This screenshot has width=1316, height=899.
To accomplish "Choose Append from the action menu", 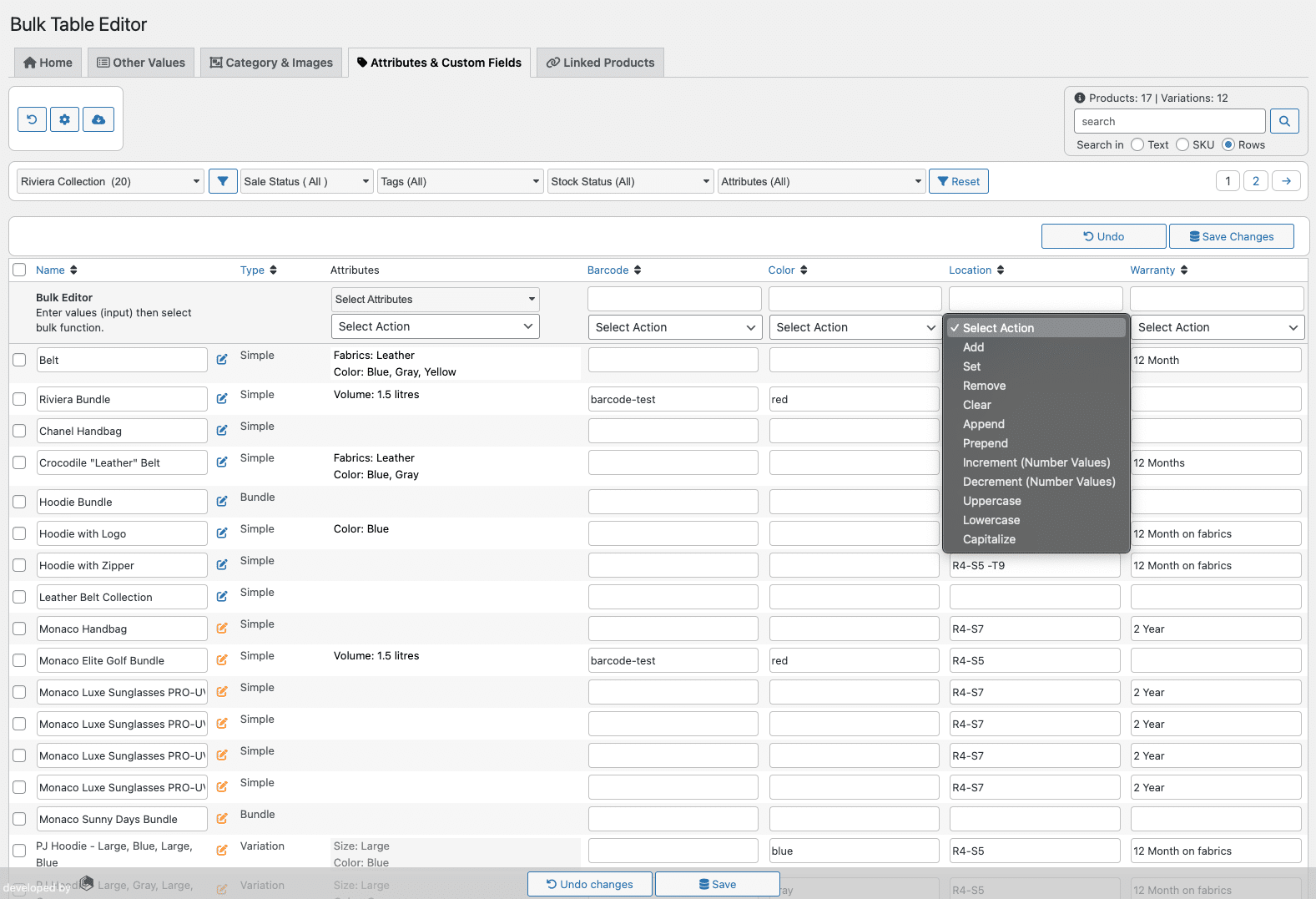I will point(984,424).
